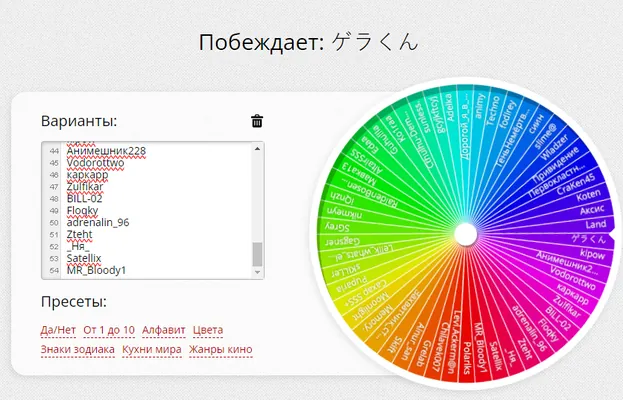Click the 'Pupania' wheel segment
623x400 pixels.
(352, 284)
